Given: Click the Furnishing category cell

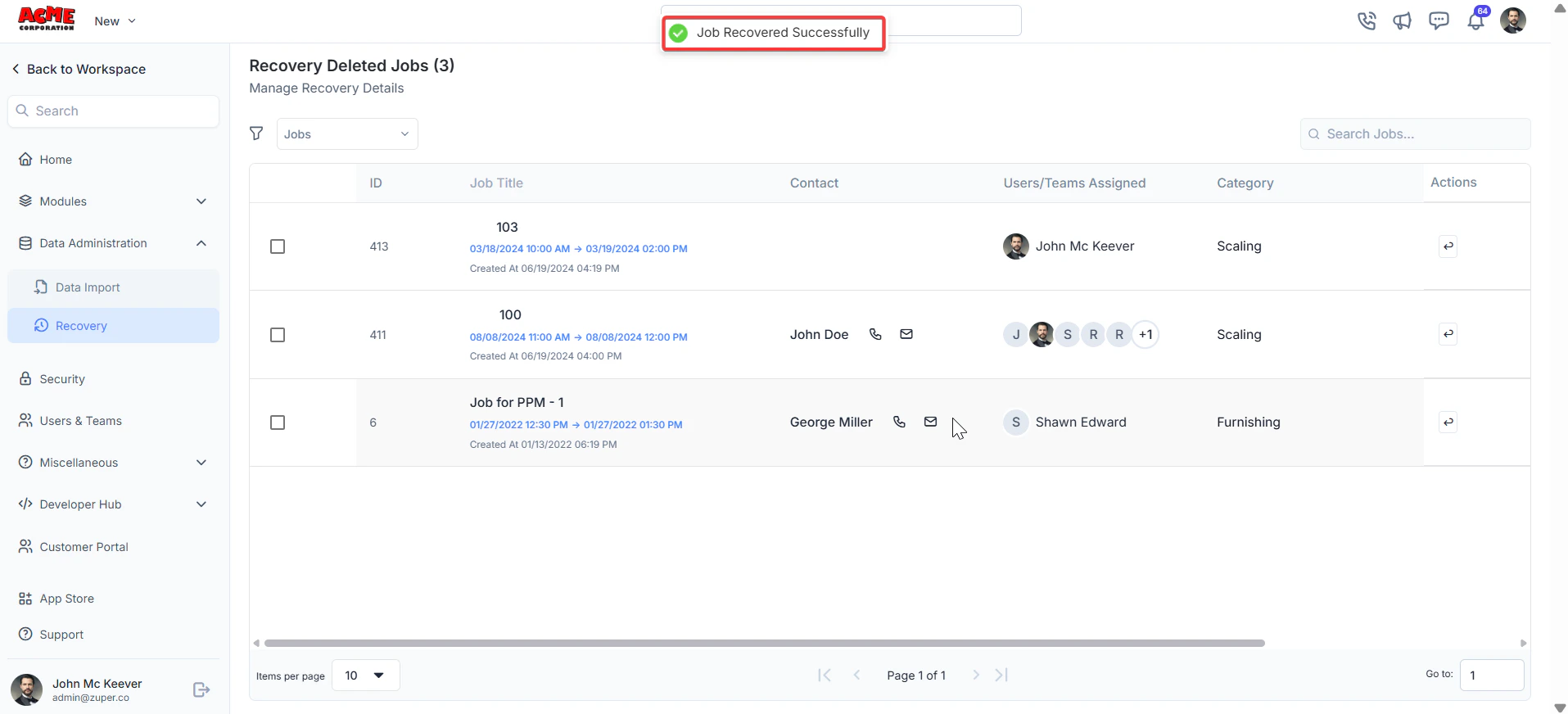Looking at the screenshot, I should [1248, 423].
